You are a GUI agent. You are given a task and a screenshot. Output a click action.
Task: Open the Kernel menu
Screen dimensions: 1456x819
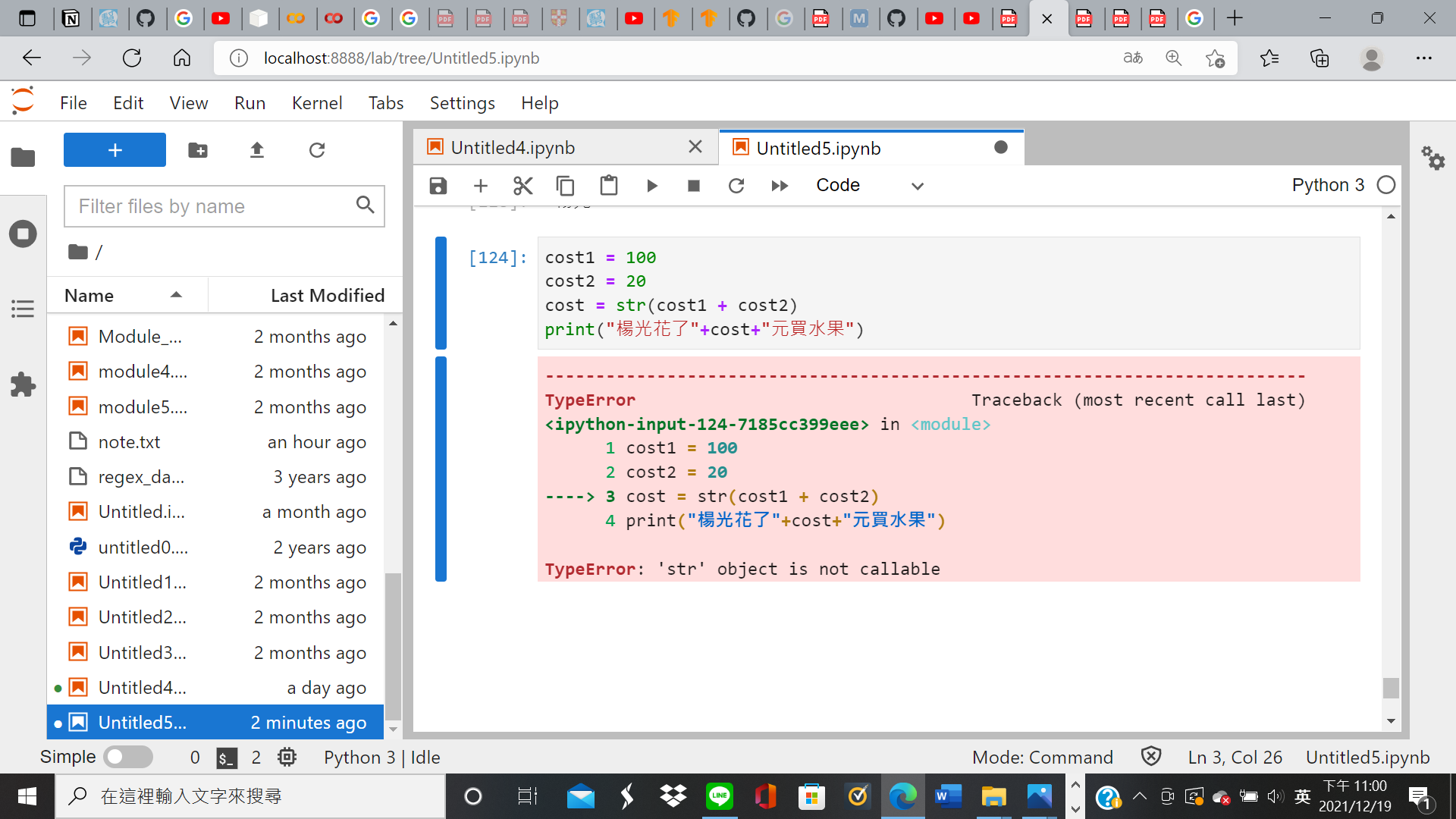pos(317,102)
